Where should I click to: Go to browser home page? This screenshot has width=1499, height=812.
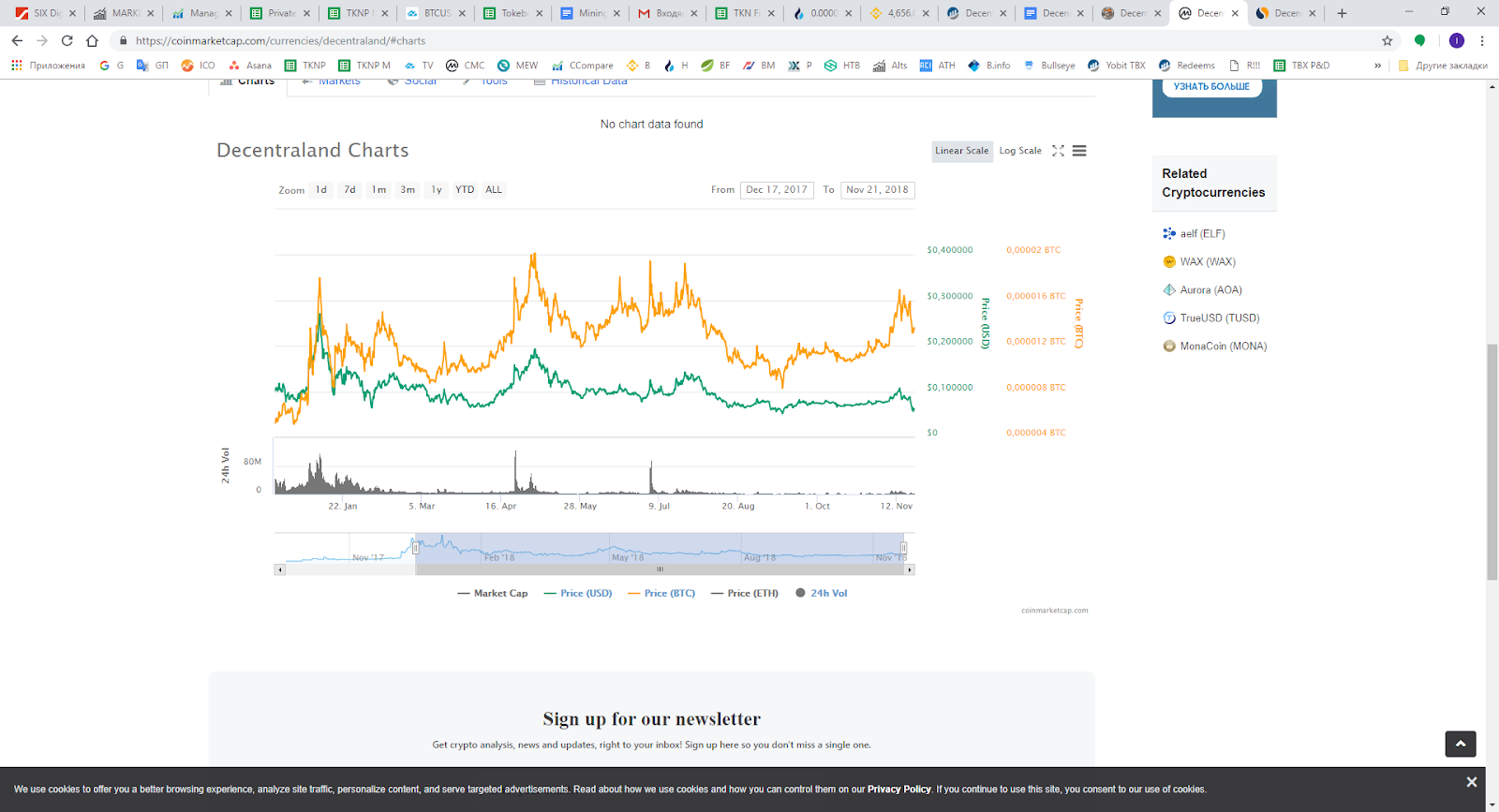[x=92, y=40]
